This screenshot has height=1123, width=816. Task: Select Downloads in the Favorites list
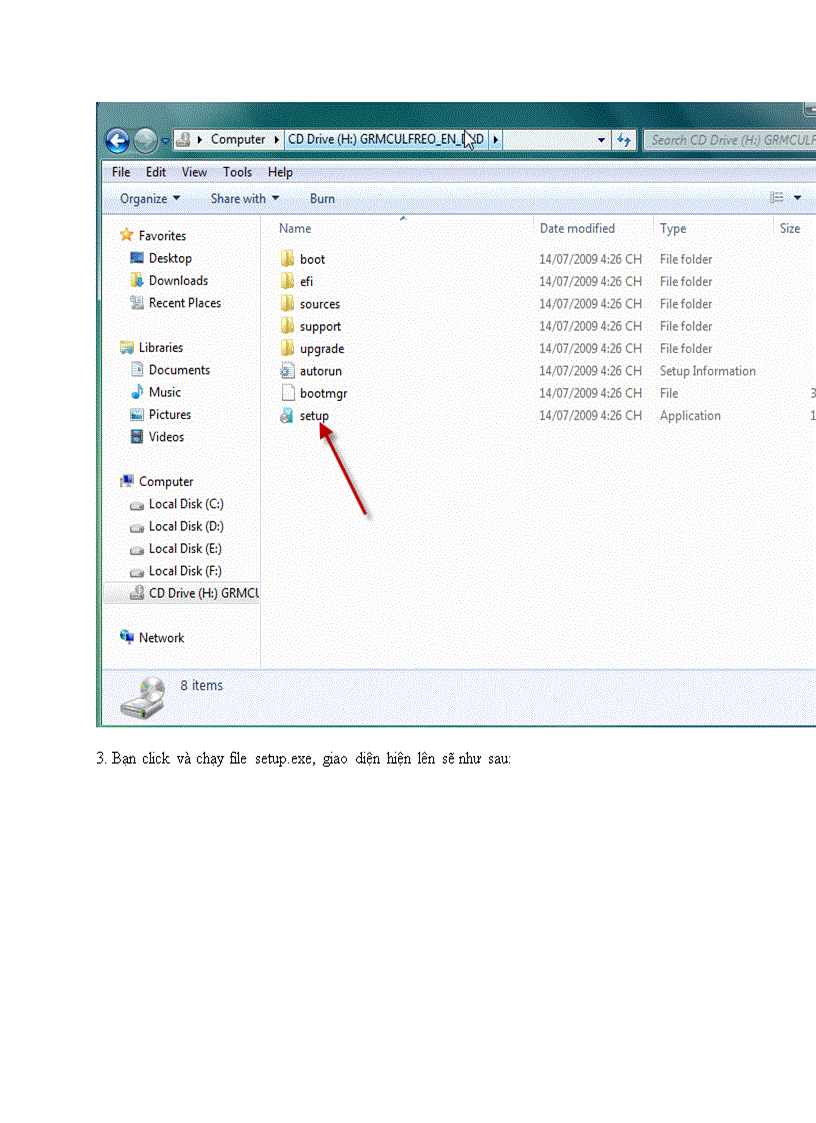point(178,280)
